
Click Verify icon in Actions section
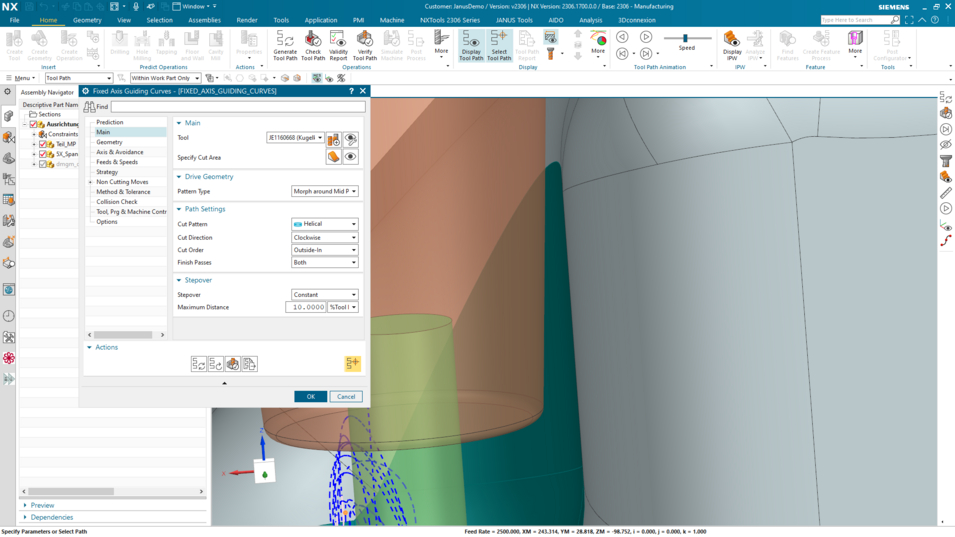pos(233,364)
